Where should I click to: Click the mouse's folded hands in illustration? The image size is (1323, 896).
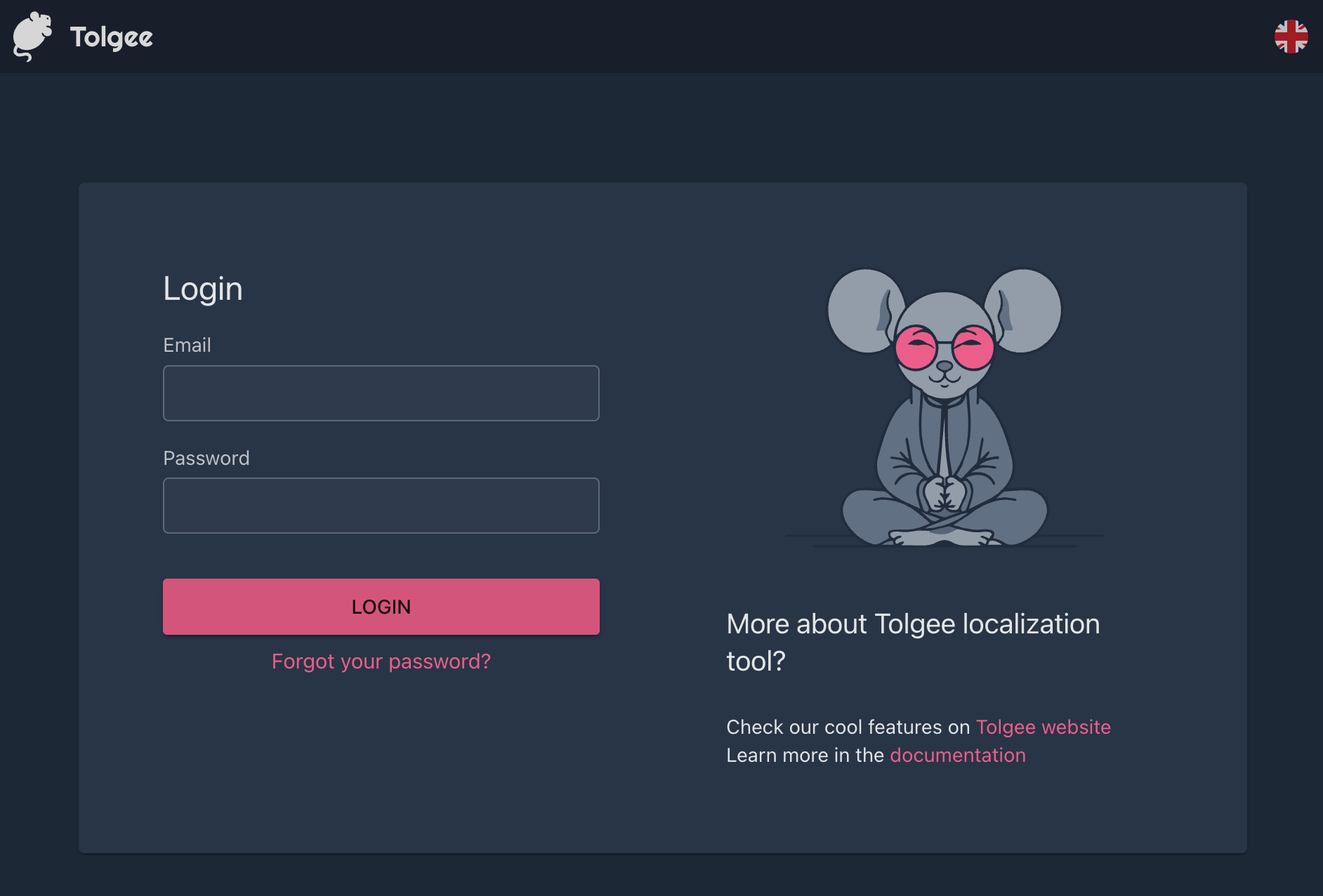point(944,494)
